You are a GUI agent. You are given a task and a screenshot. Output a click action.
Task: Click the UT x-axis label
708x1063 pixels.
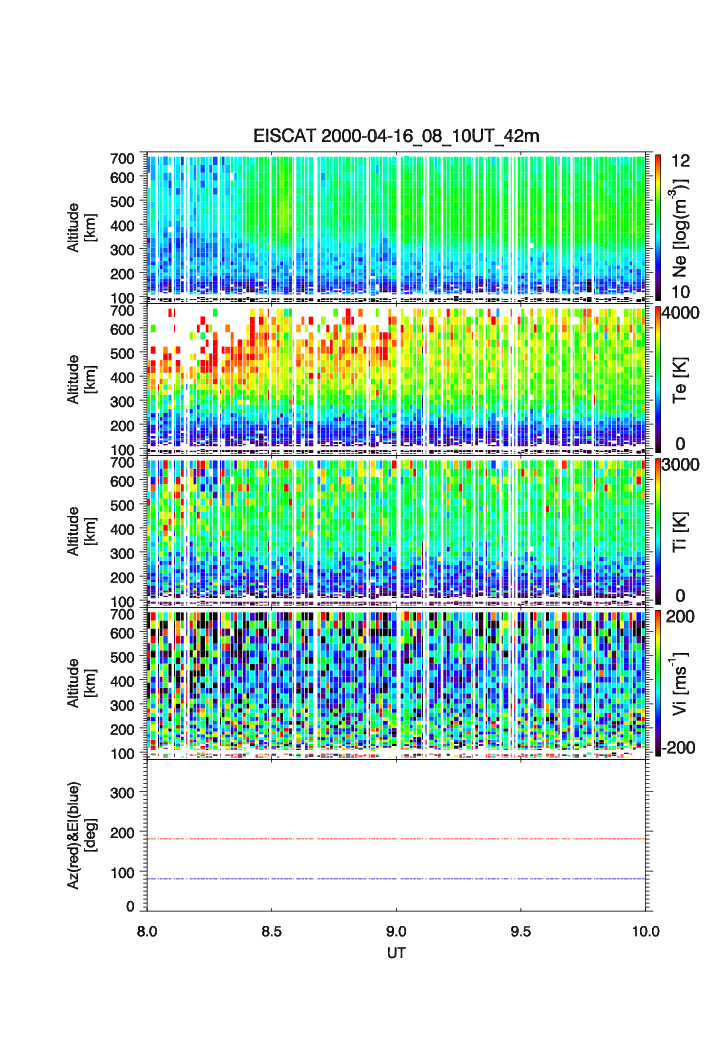pos(396,953)
